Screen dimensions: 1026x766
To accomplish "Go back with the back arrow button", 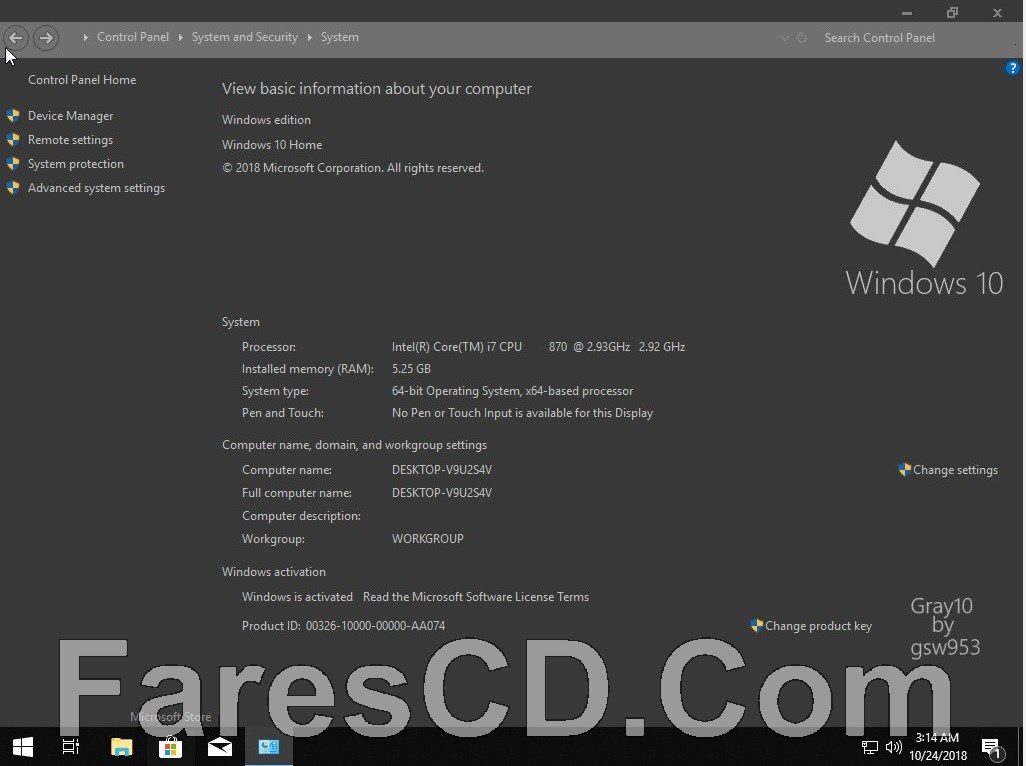I will pyautogui.click(x=16, y=38).
